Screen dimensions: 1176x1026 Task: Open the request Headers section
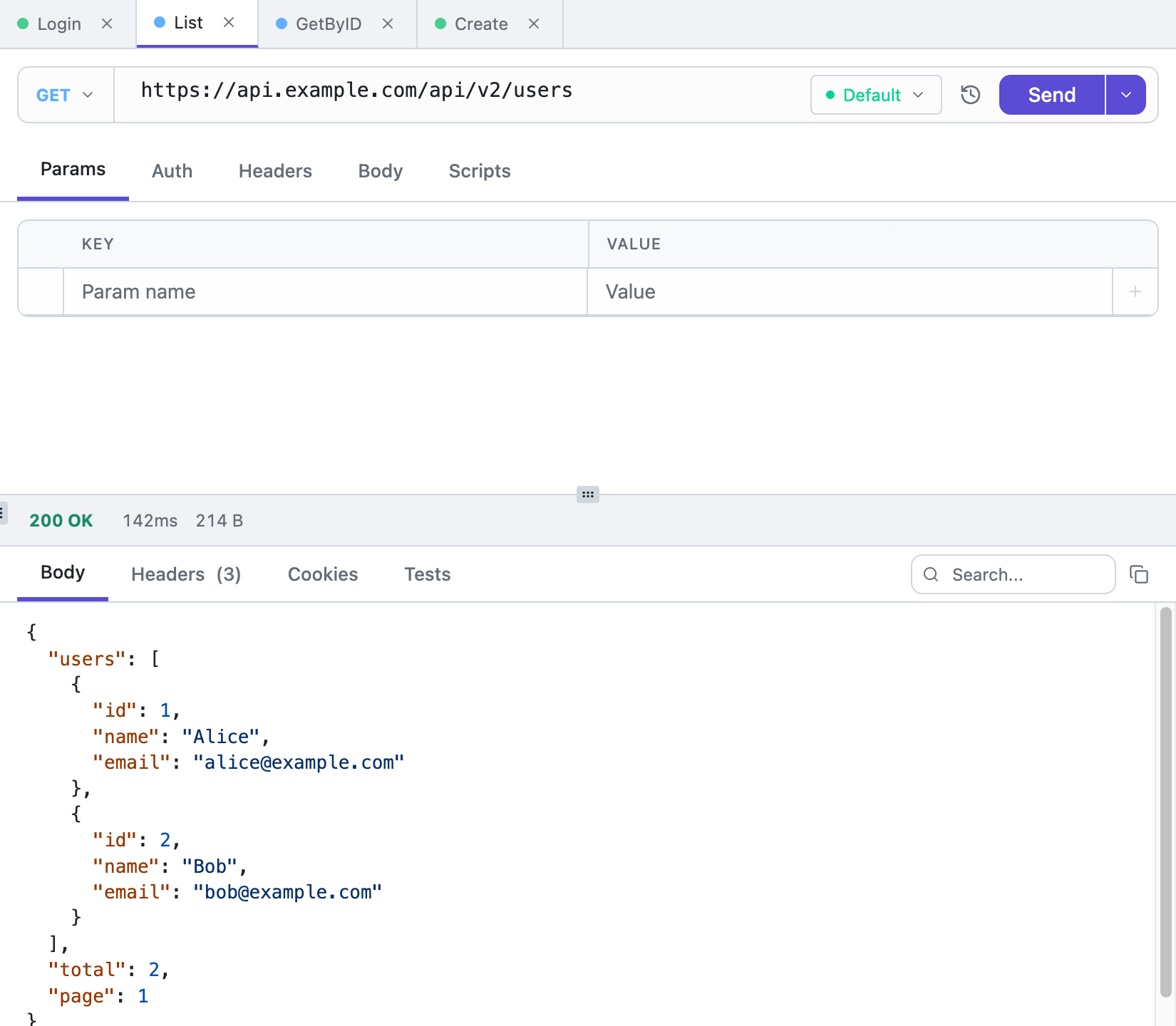275,171
